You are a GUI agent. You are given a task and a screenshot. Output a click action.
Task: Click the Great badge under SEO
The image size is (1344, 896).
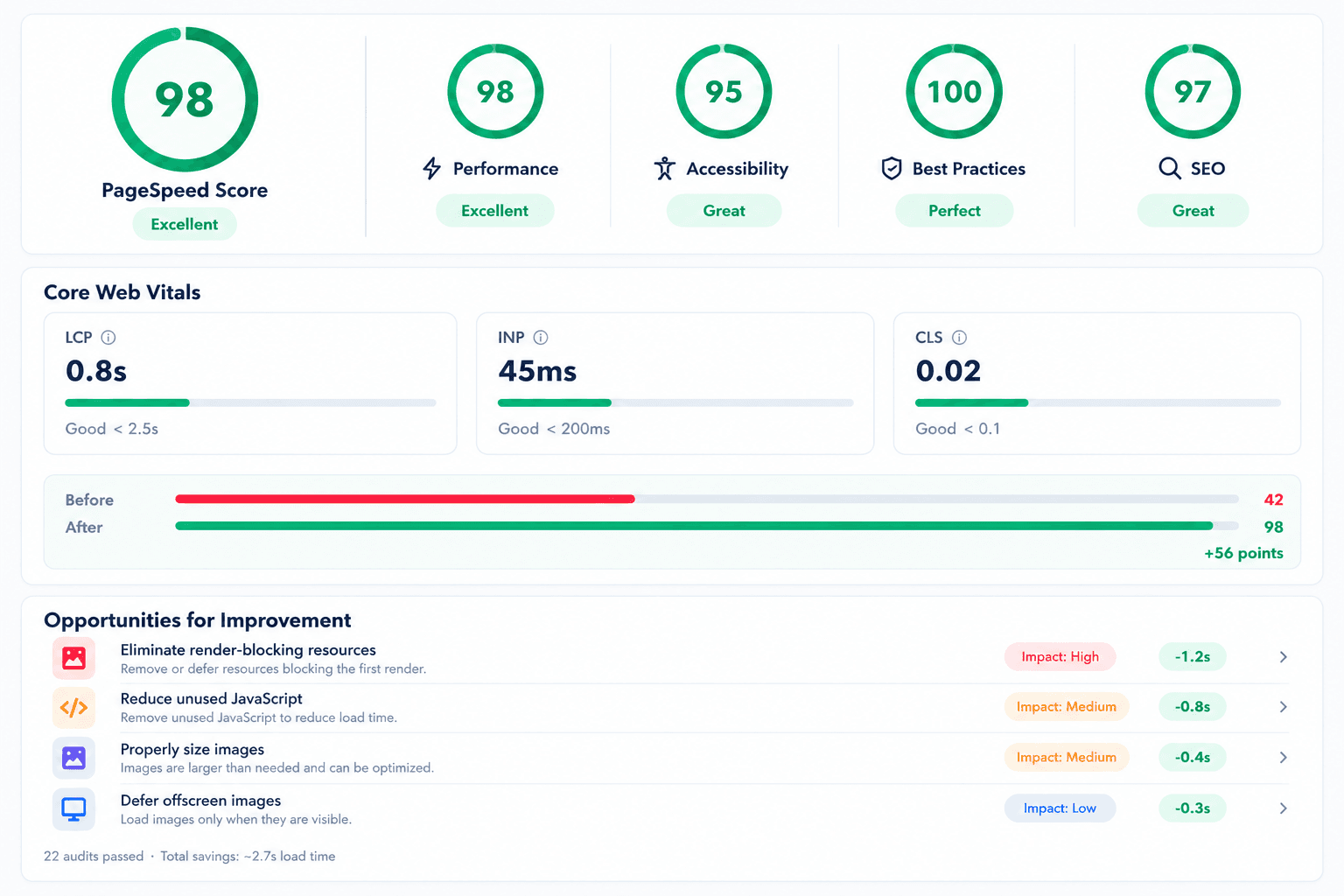point(1193,211)
